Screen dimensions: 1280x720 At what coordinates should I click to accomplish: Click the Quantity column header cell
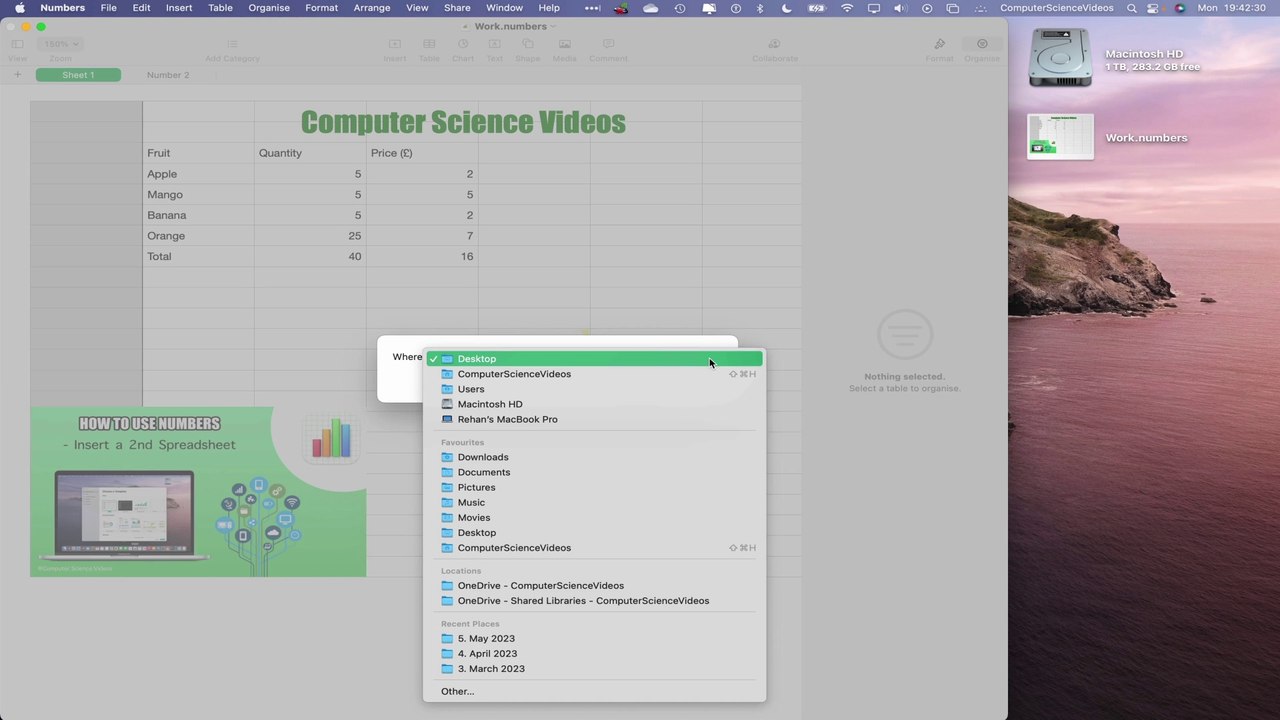coord(310,153)
